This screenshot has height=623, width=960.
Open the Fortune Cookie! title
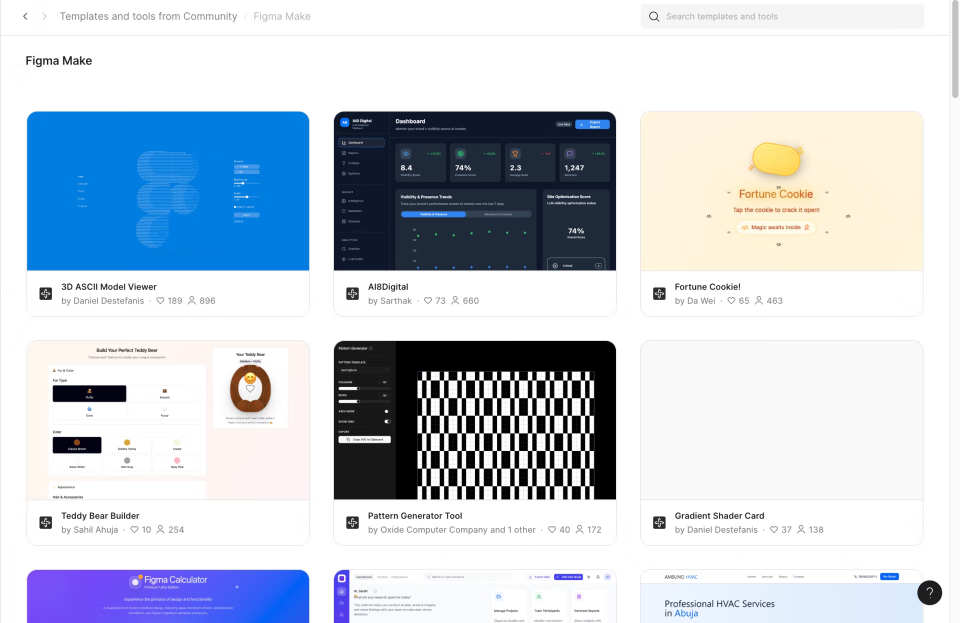(708, 286)
